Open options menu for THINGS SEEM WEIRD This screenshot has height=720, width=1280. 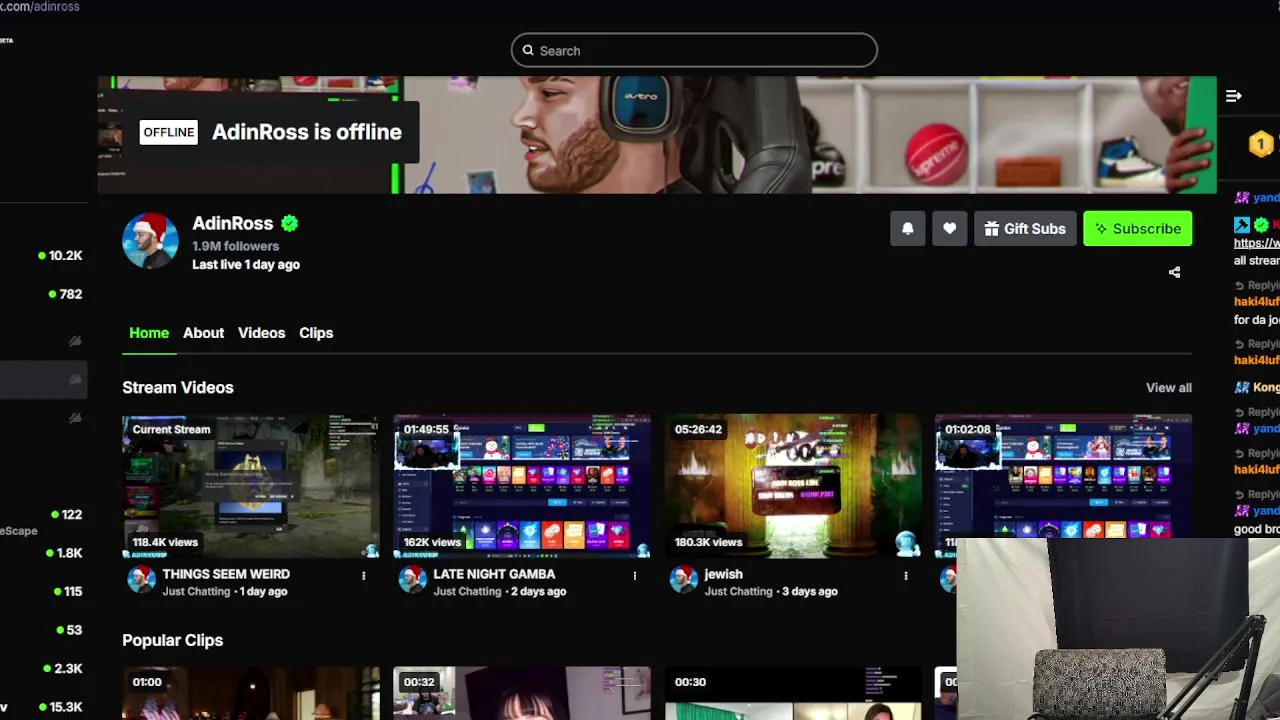(364, 575)
